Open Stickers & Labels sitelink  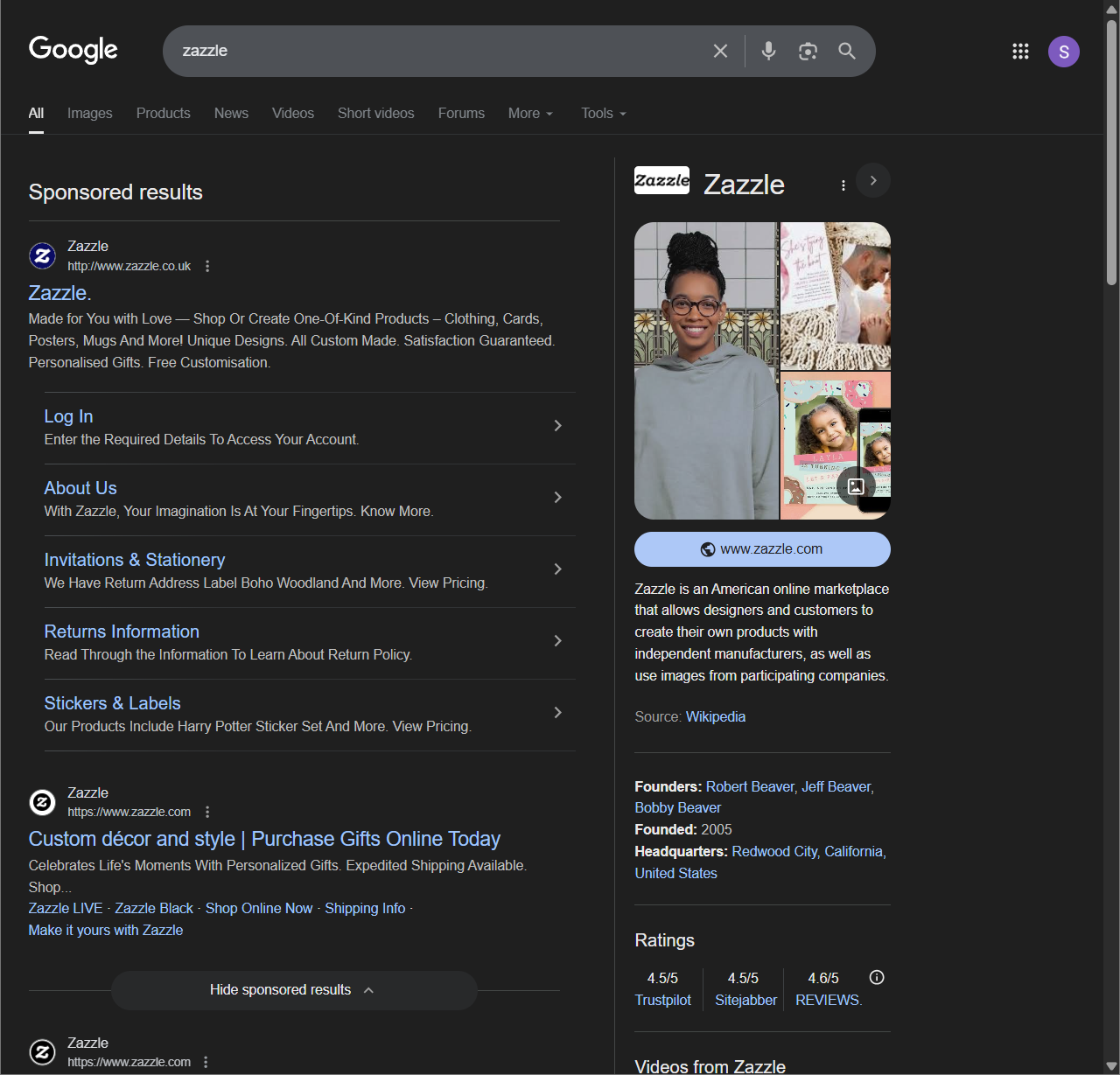pyautogui.click(x=113, y=703)
